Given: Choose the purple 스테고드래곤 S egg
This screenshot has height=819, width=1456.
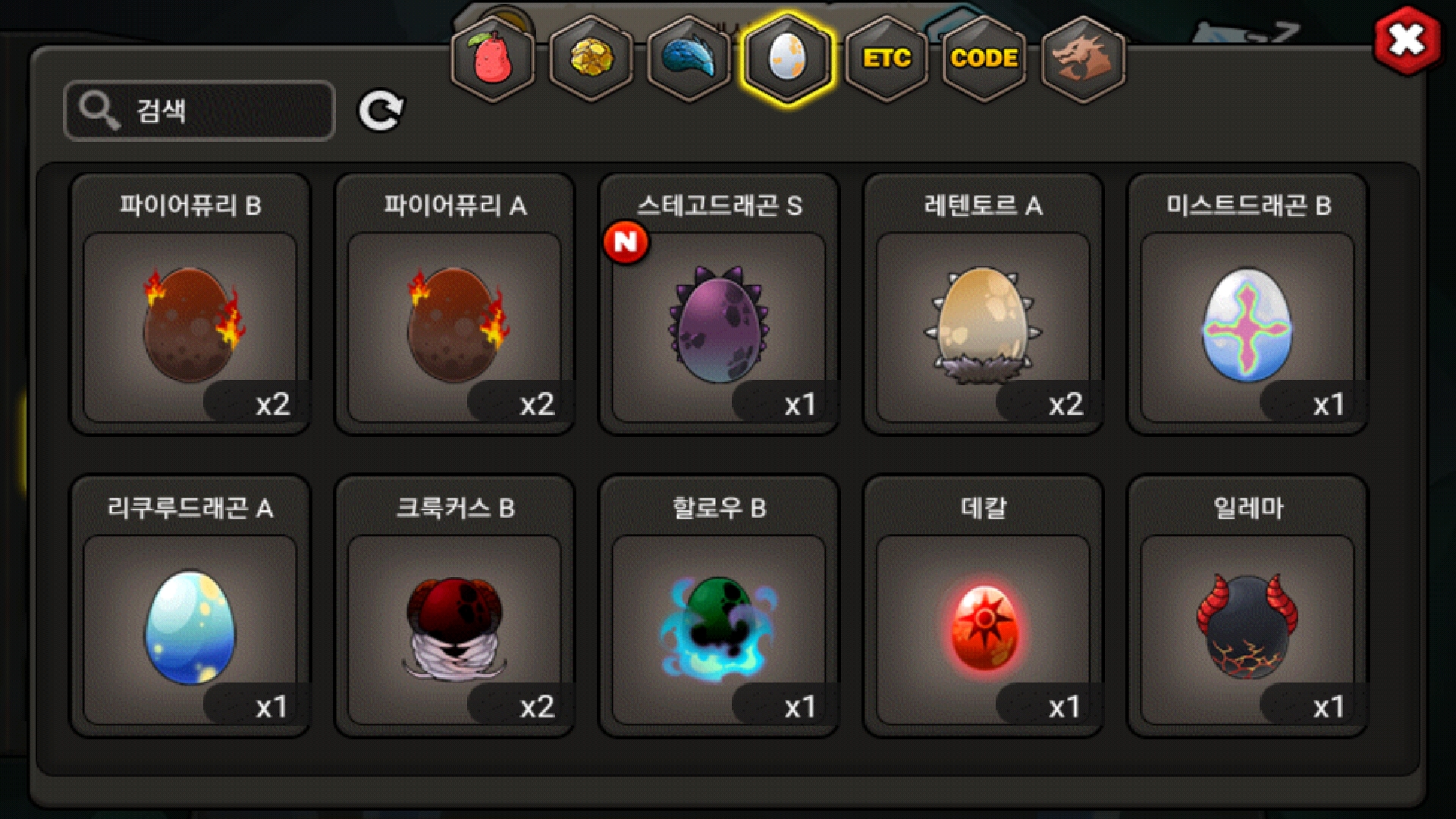Looking at the screenshot, I should (x=719, y=304).
